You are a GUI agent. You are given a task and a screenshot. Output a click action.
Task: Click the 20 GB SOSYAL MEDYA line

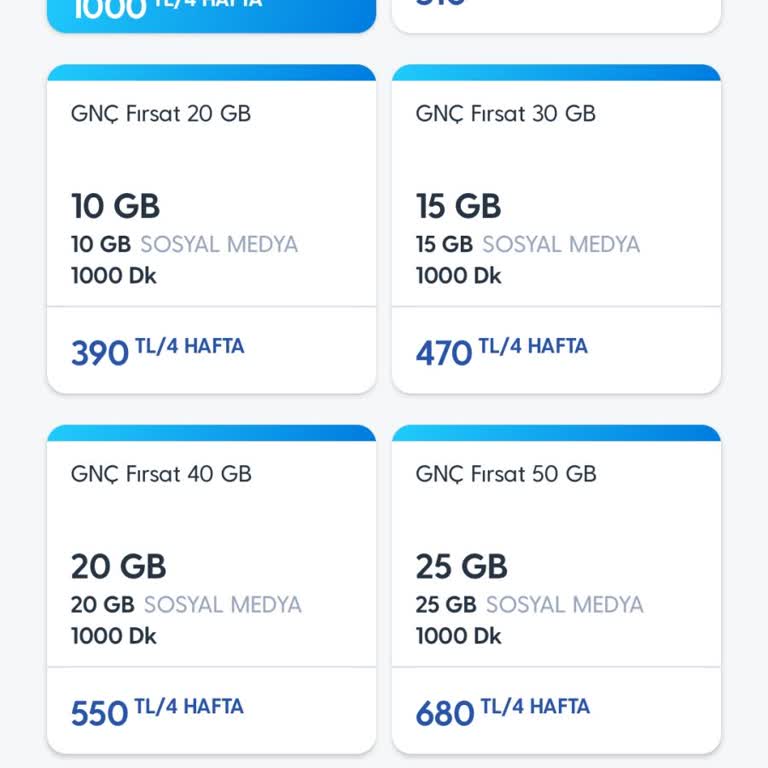(x=186, y=604)
